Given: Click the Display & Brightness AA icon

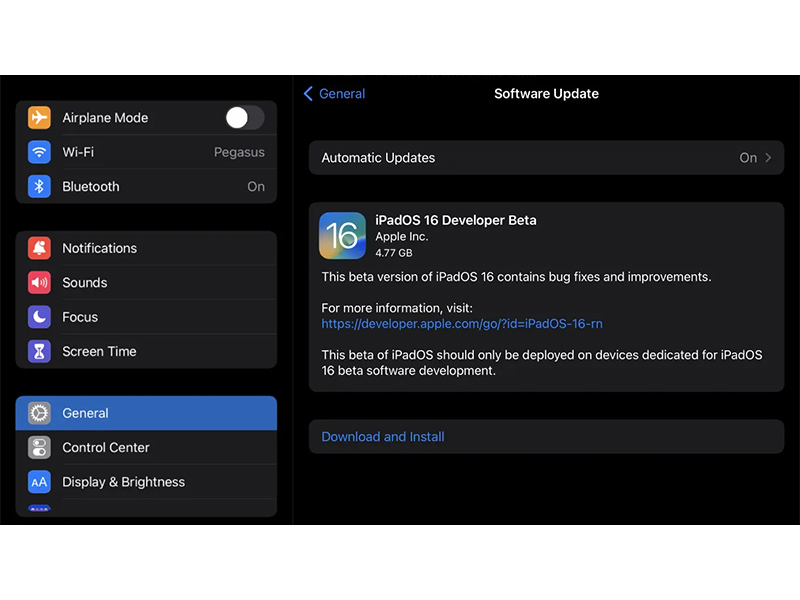Looking at the screenshot, I should pos(39,482).
